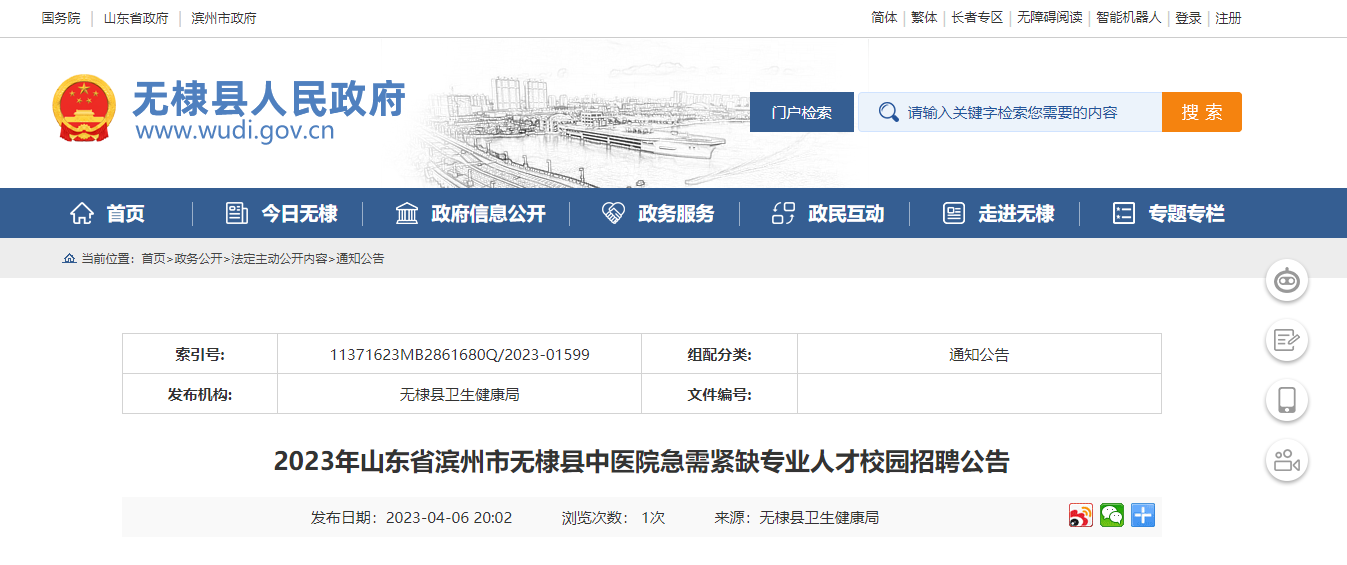The height and width of the screenshot is (565, 1347).
Task: Click the 政民互动 interaction icon
Action: tap(783, 213)
